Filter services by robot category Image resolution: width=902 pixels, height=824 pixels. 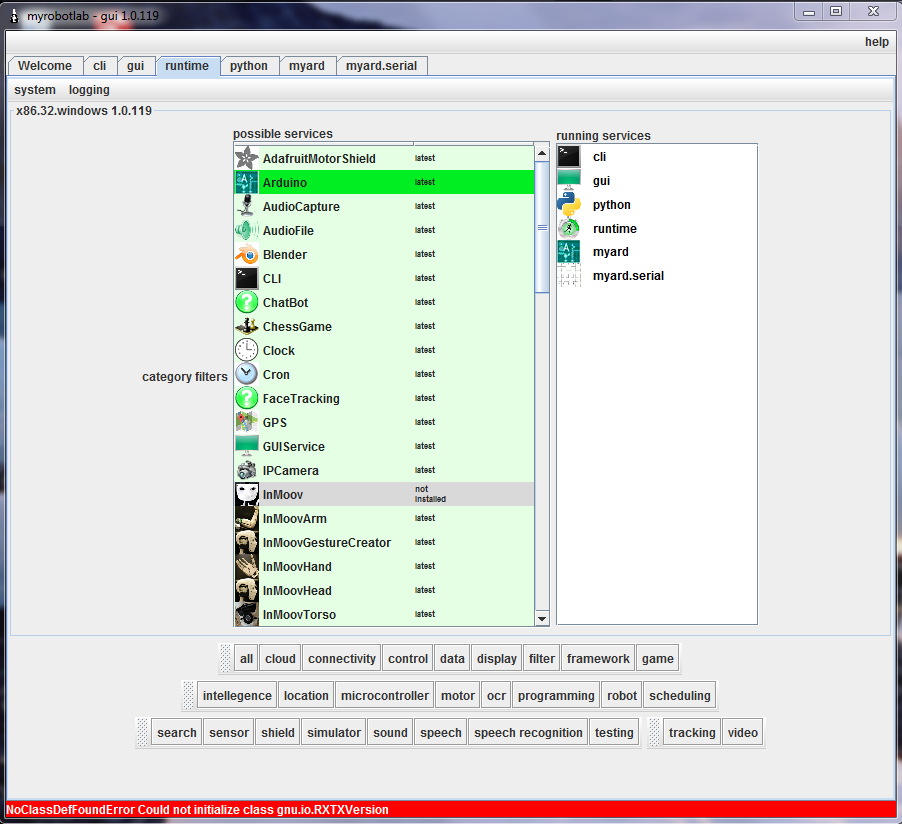point(622,696)
